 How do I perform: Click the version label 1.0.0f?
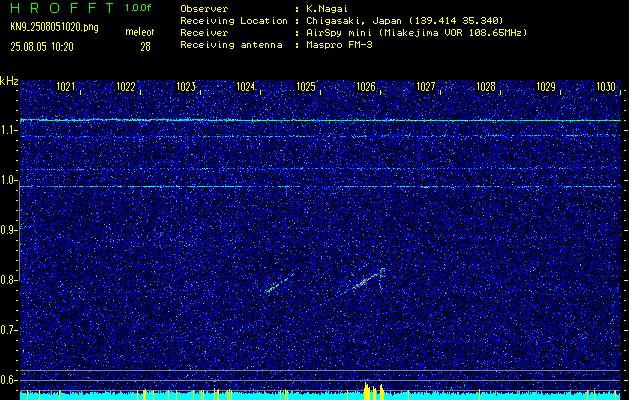[x=138, y=8]
